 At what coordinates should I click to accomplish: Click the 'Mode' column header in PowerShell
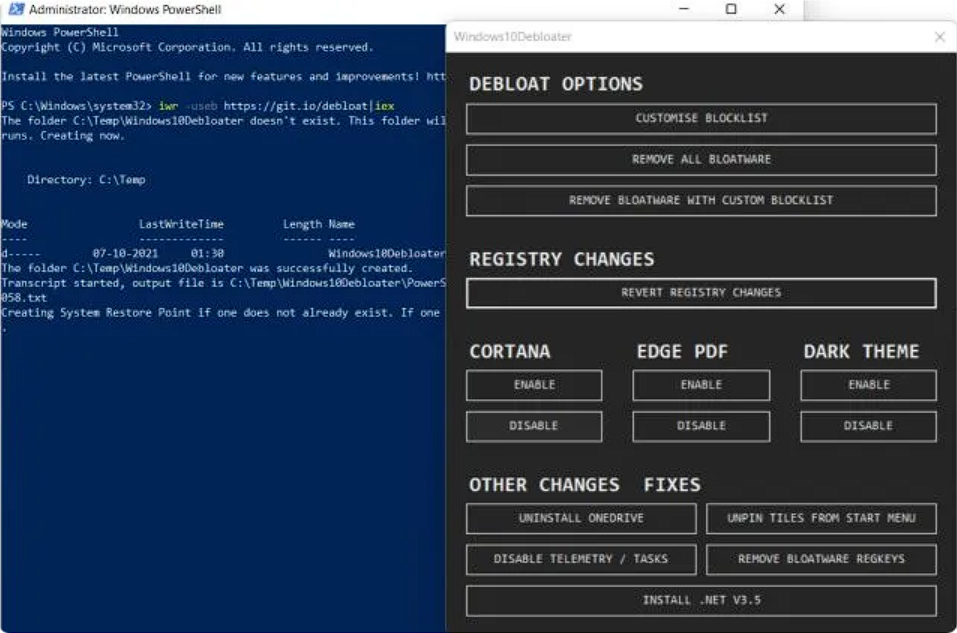click(14, 224)
